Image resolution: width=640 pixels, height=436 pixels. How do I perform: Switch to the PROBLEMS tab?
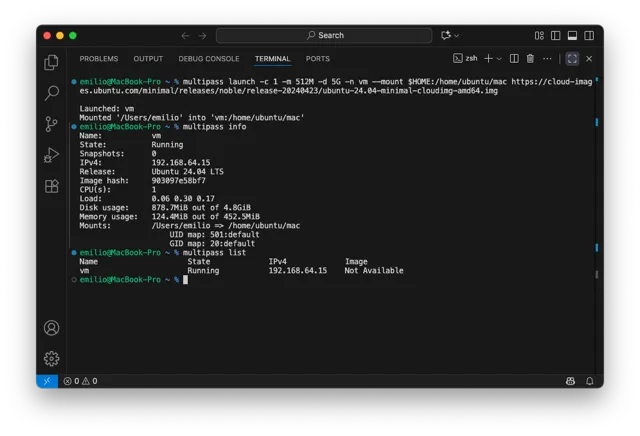[99, 59]
